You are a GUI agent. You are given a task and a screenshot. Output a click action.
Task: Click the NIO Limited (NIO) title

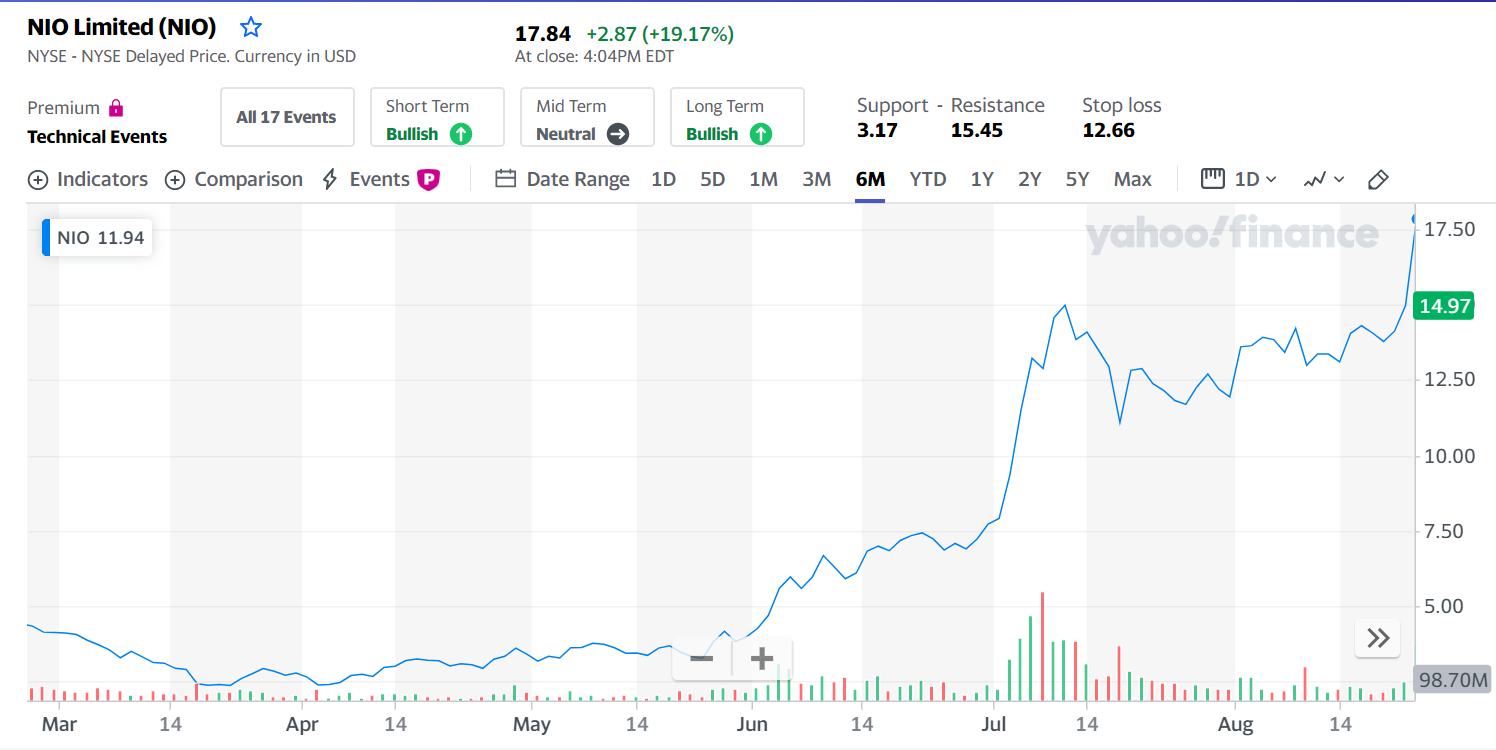click(122, 27)
